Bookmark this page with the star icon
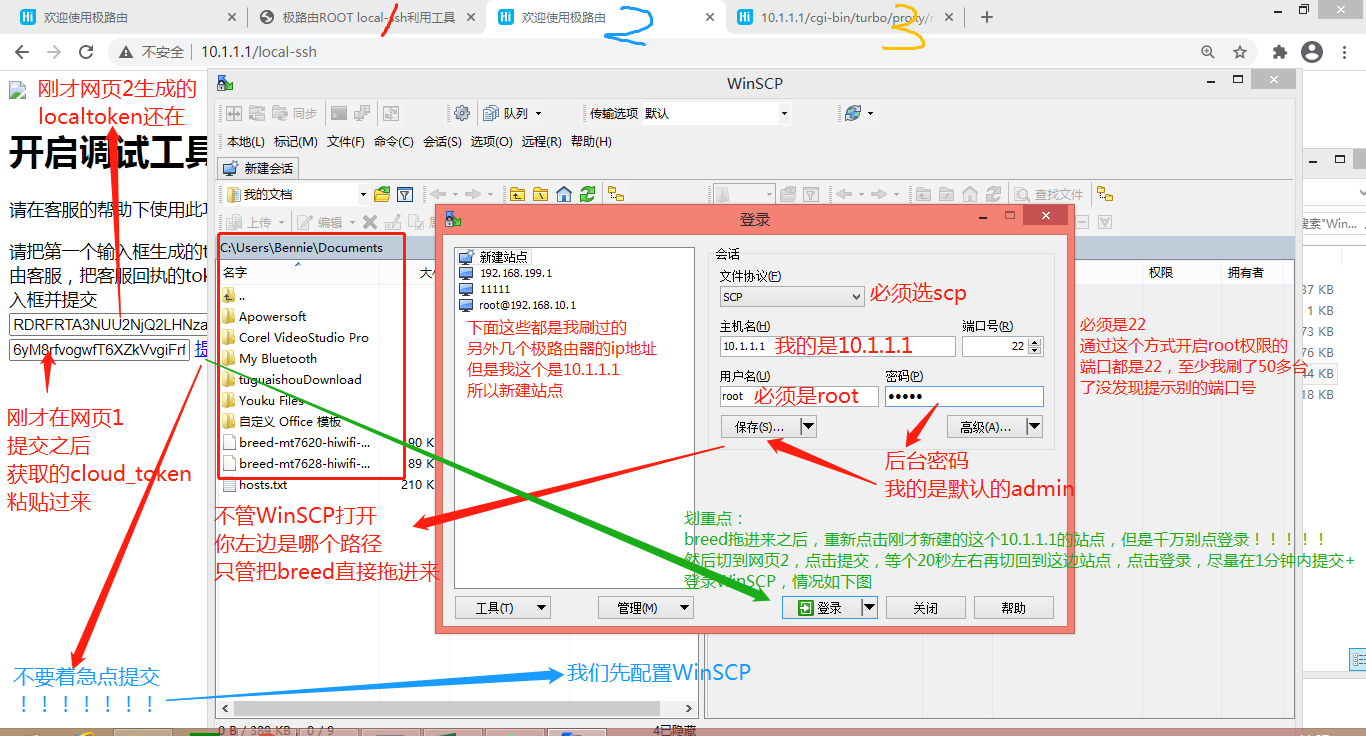The image size is (1366, 736). [1240, 52]
